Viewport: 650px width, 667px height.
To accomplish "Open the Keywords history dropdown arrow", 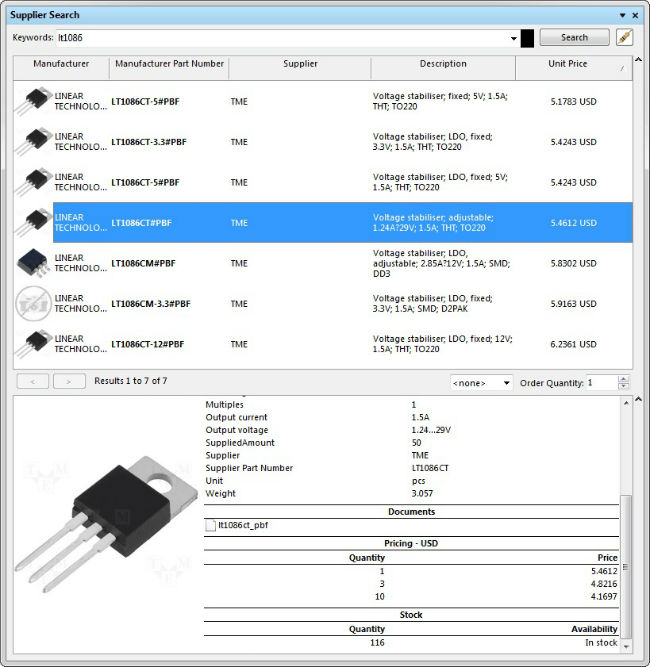I will 514,38.
